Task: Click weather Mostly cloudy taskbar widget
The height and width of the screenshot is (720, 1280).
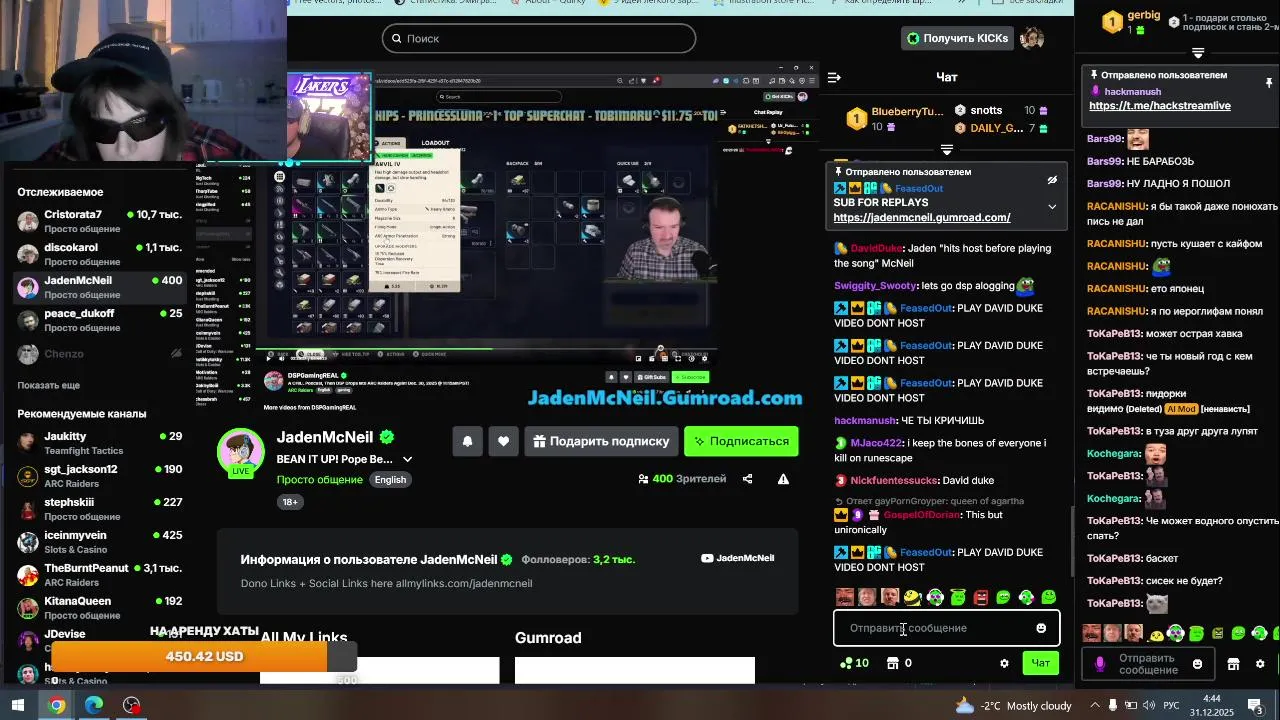Action: coord(1013,706)
